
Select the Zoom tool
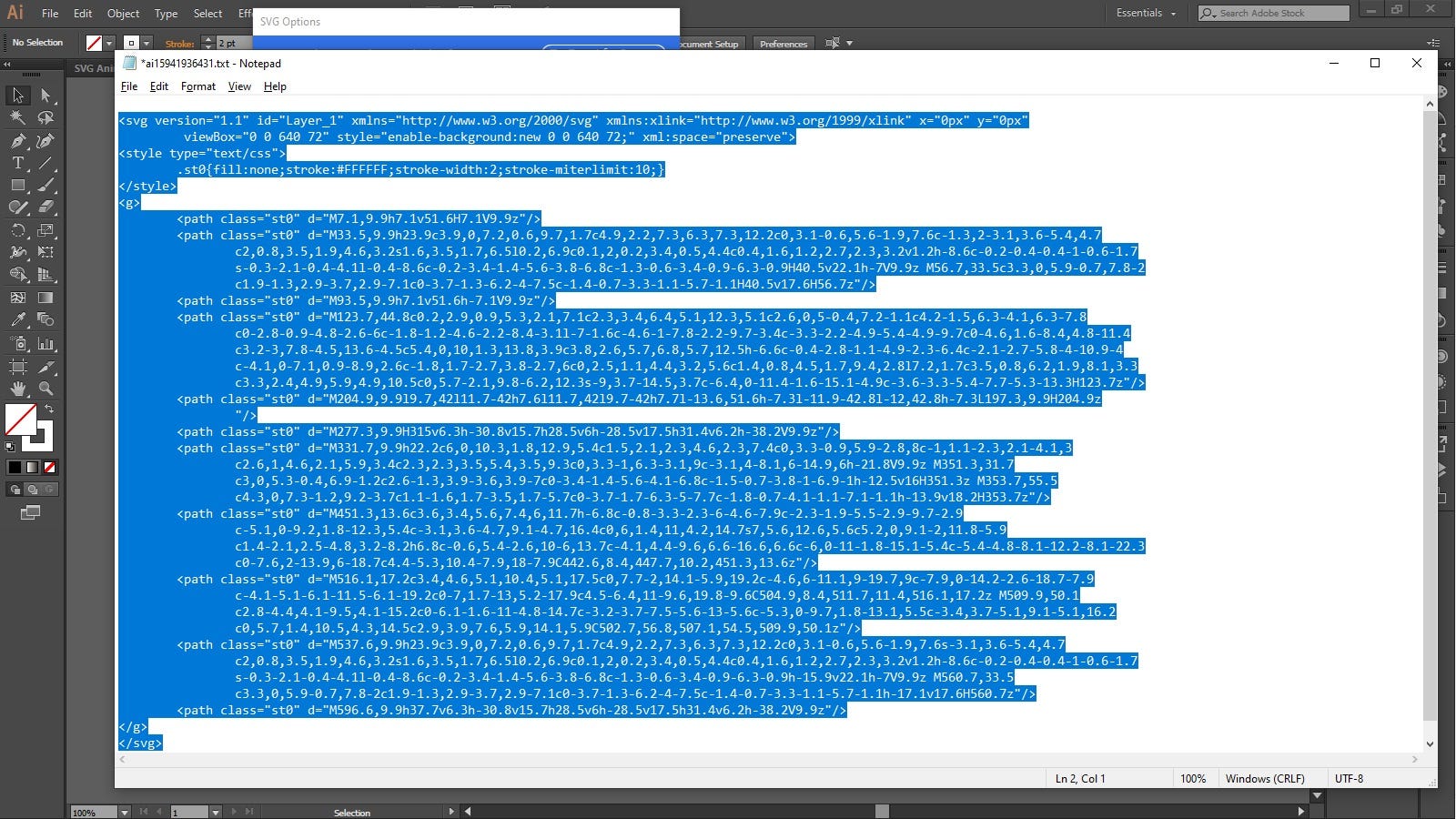pos(45,389)
